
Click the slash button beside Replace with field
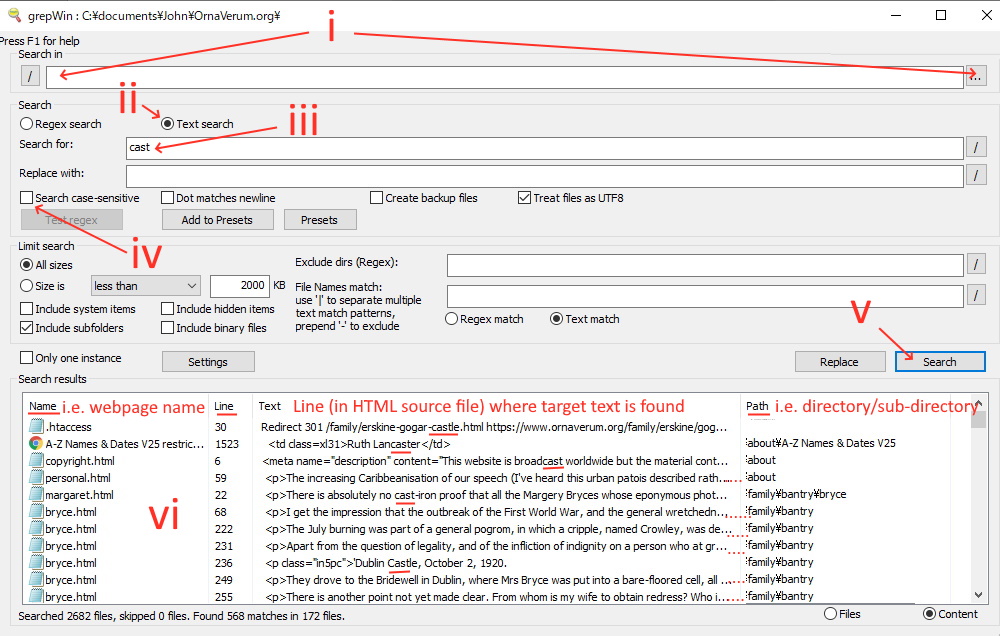[976, 175]
